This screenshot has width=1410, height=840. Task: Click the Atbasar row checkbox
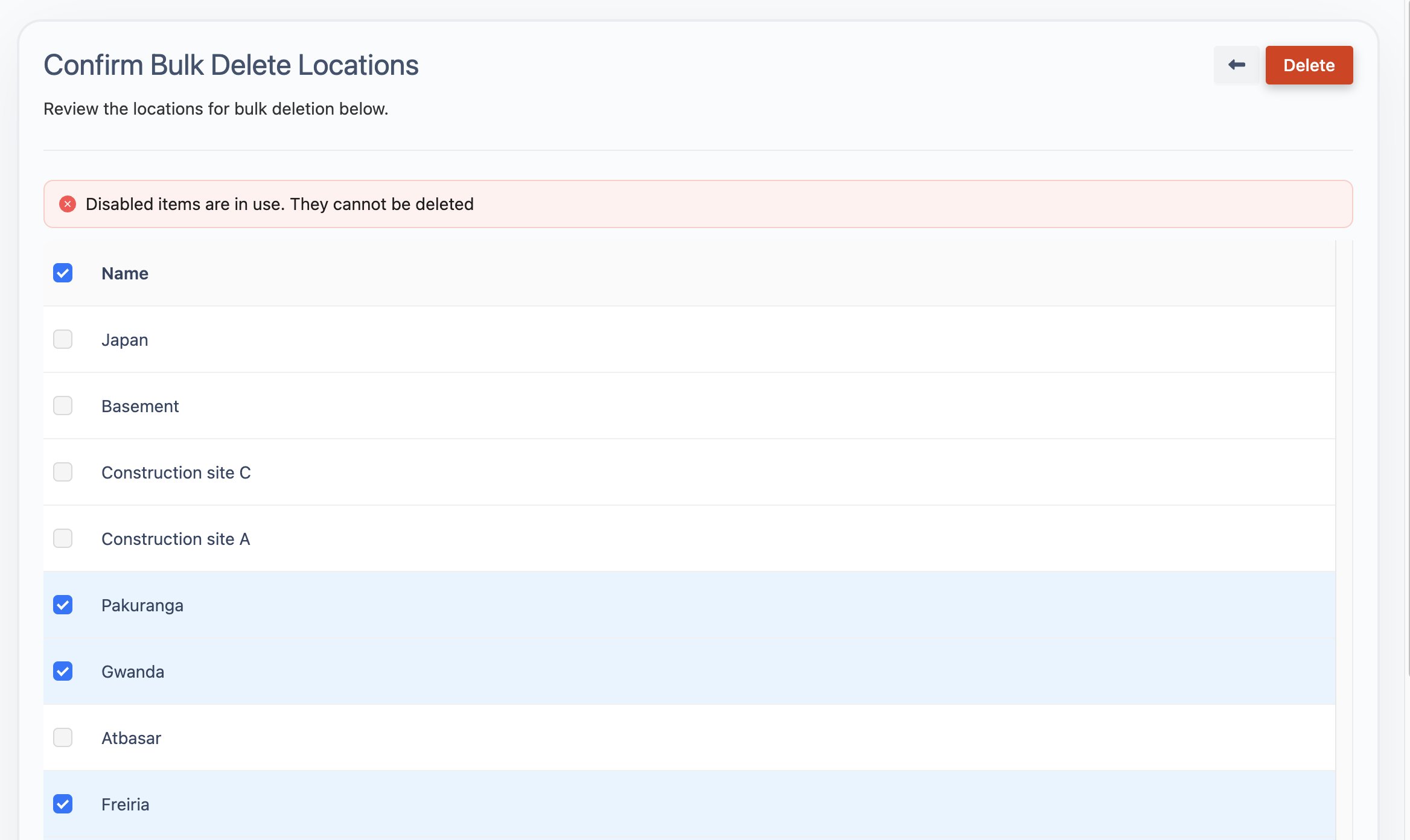point(63,737)
